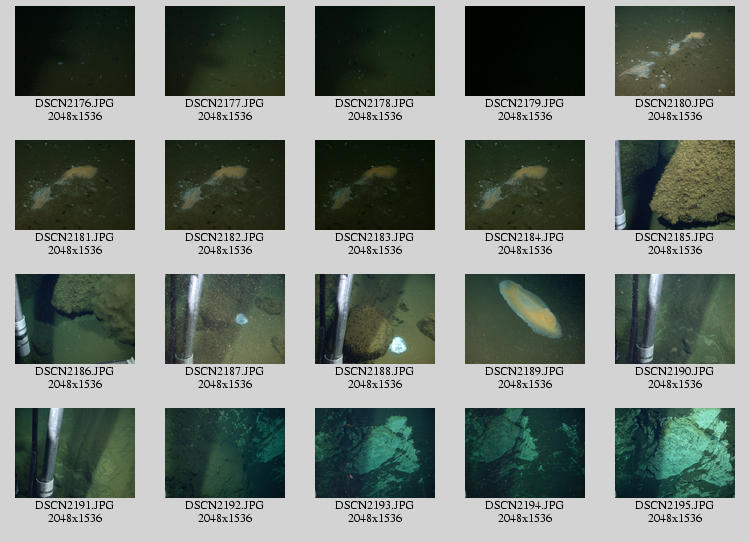Open thumbnail image DSCN2195.JPG
The height and width of the screenshot is (542, 750).
coord(674,453)
